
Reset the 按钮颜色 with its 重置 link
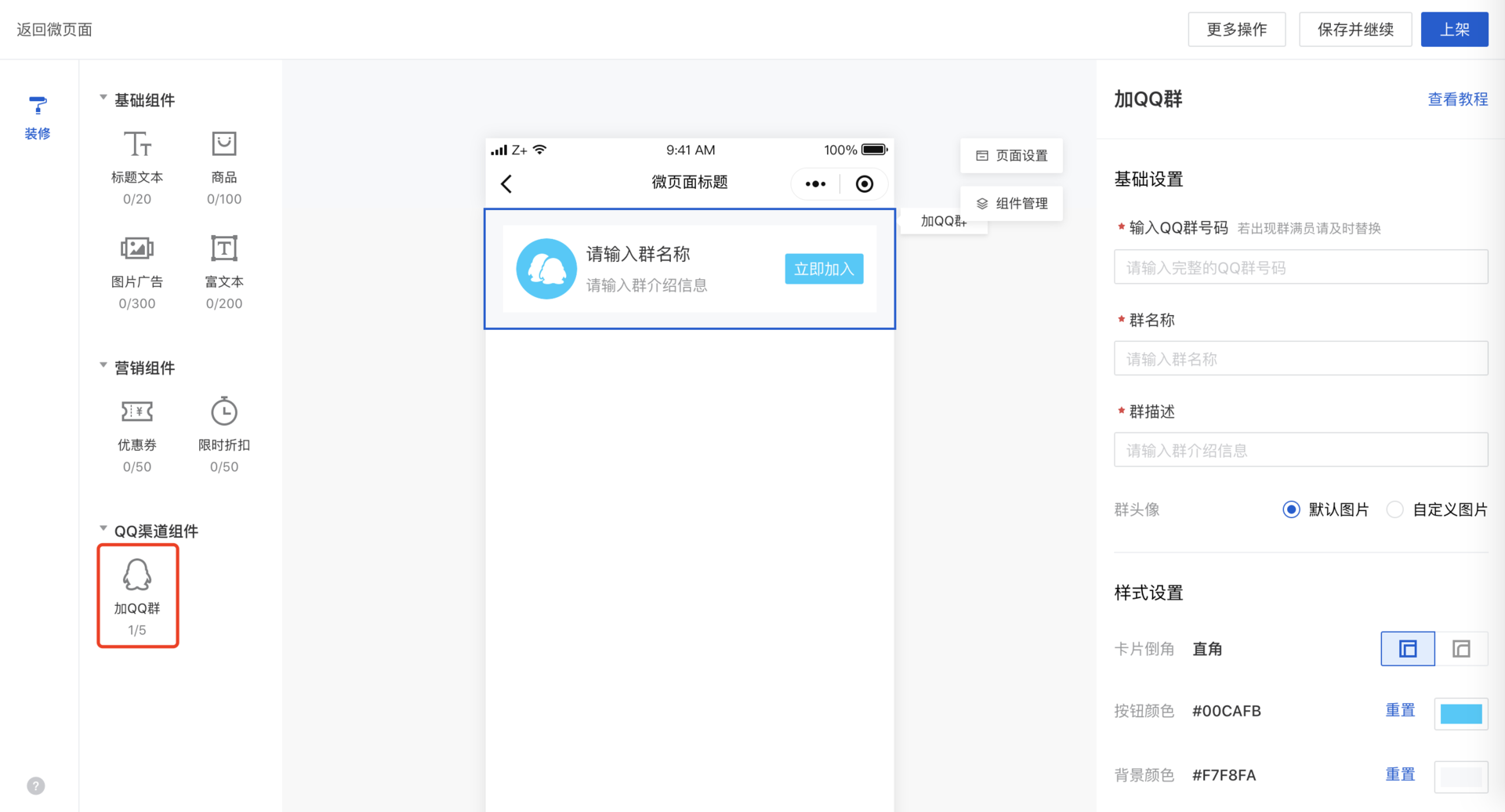(x=1400, y=710)
